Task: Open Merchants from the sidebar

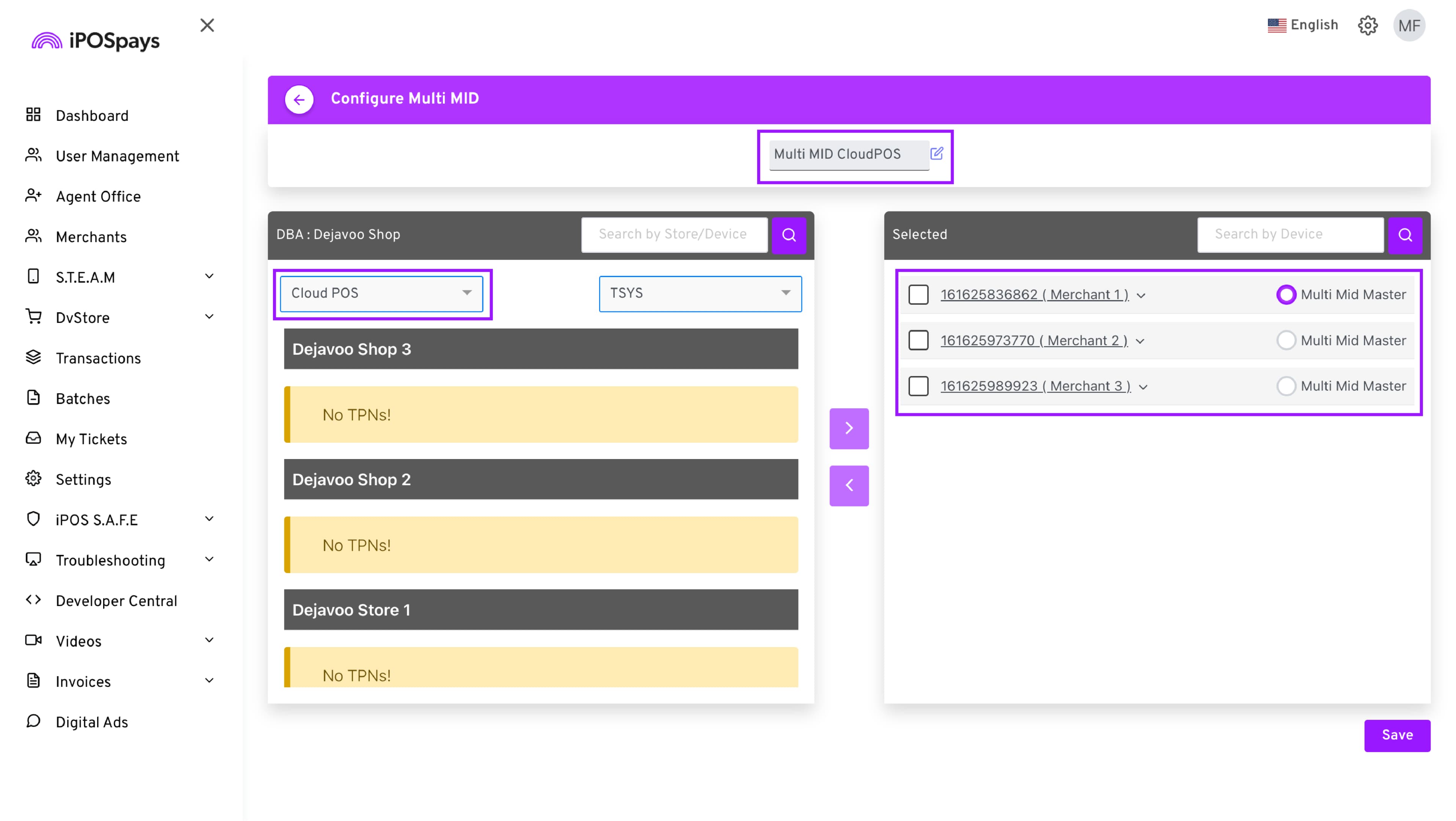Action: pos(91,237)
